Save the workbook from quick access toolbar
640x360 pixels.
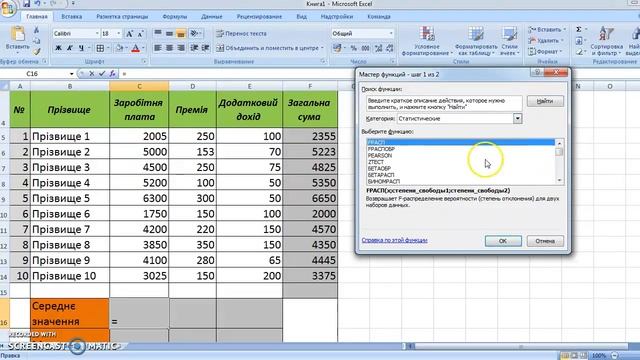[x=27, y=4]
